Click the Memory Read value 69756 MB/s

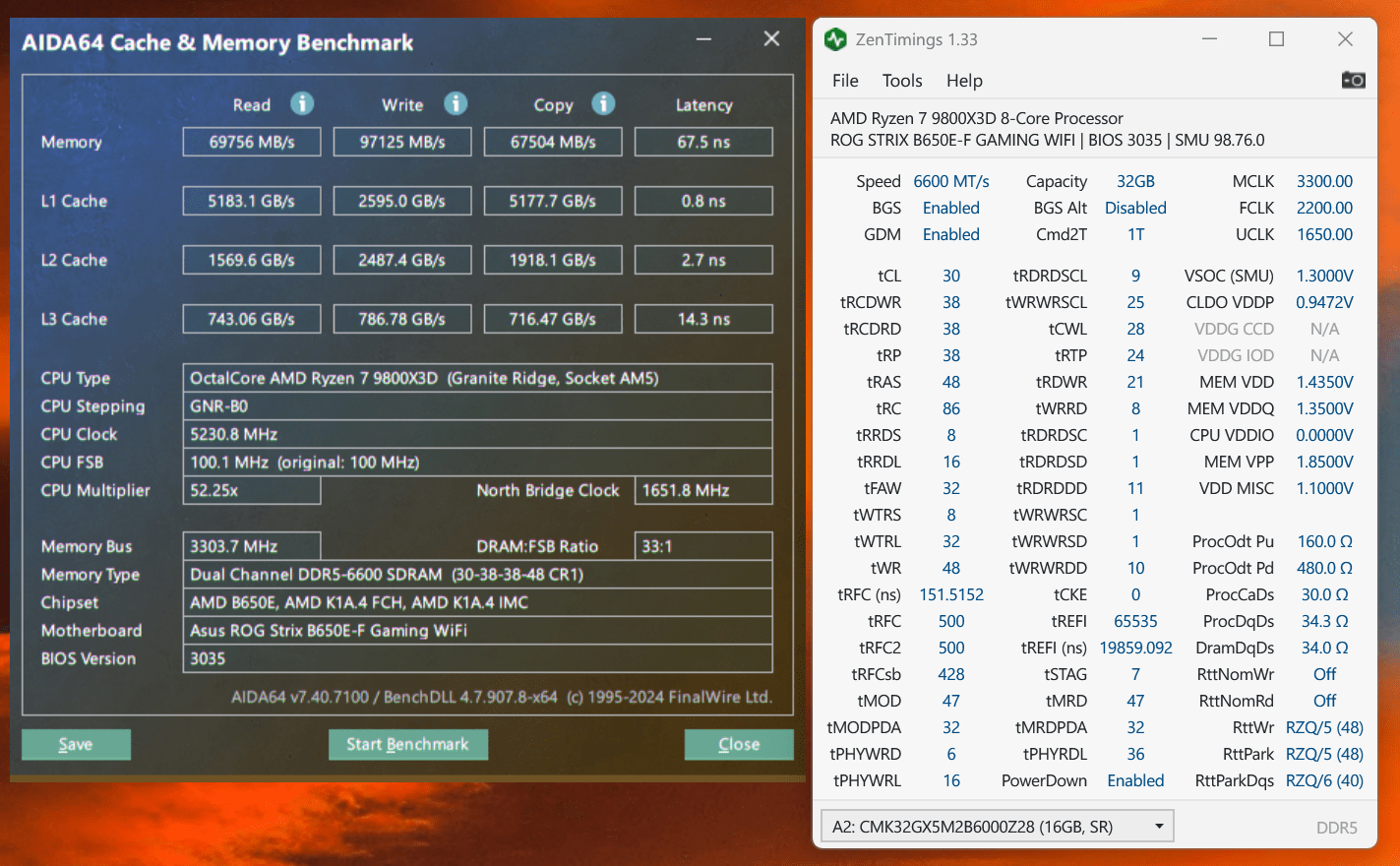tap(252, 142)
